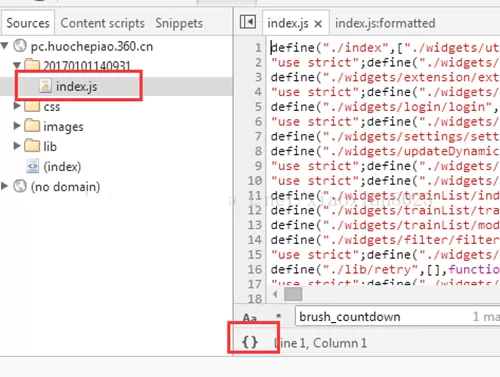Select the index.js file icon
The width and height of the screenshot is (500, 377).
tap(46, 86)
